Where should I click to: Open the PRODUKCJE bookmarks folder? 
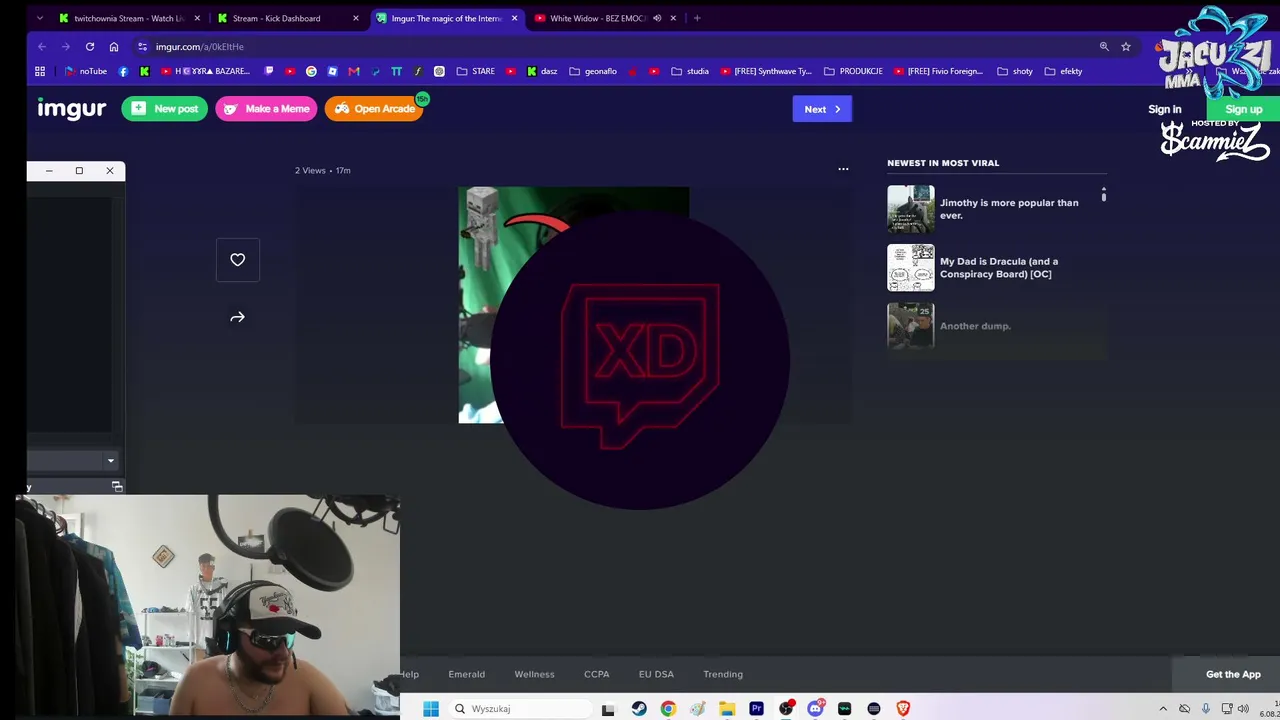[x=853, y=71]
